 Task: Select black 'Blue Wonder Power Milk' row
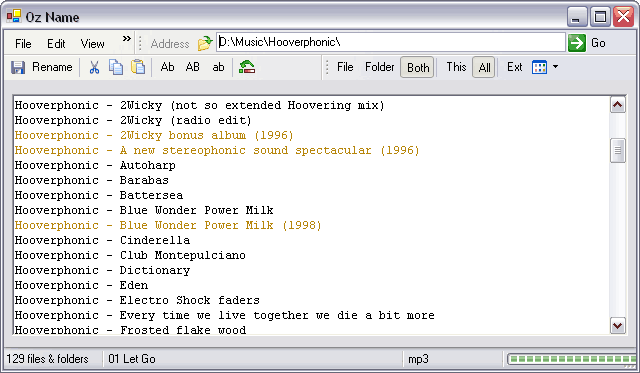144,211
